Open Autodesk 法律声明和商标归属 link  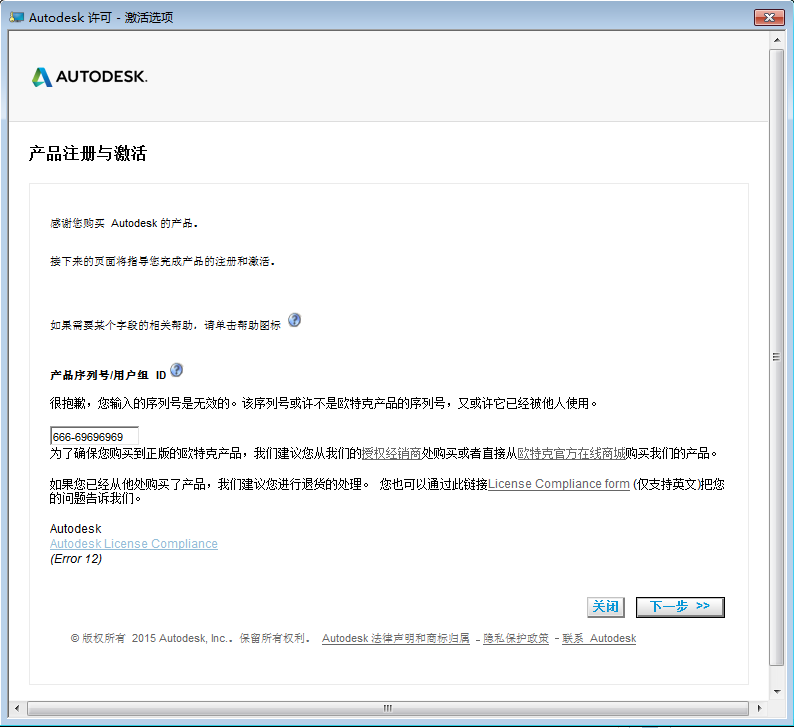coord(395,638)
